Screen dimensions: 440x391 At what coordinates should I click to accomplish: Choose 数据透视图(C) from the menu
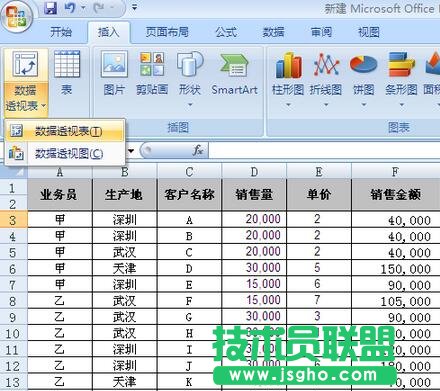pyautogui.click(x=65, y=153)
